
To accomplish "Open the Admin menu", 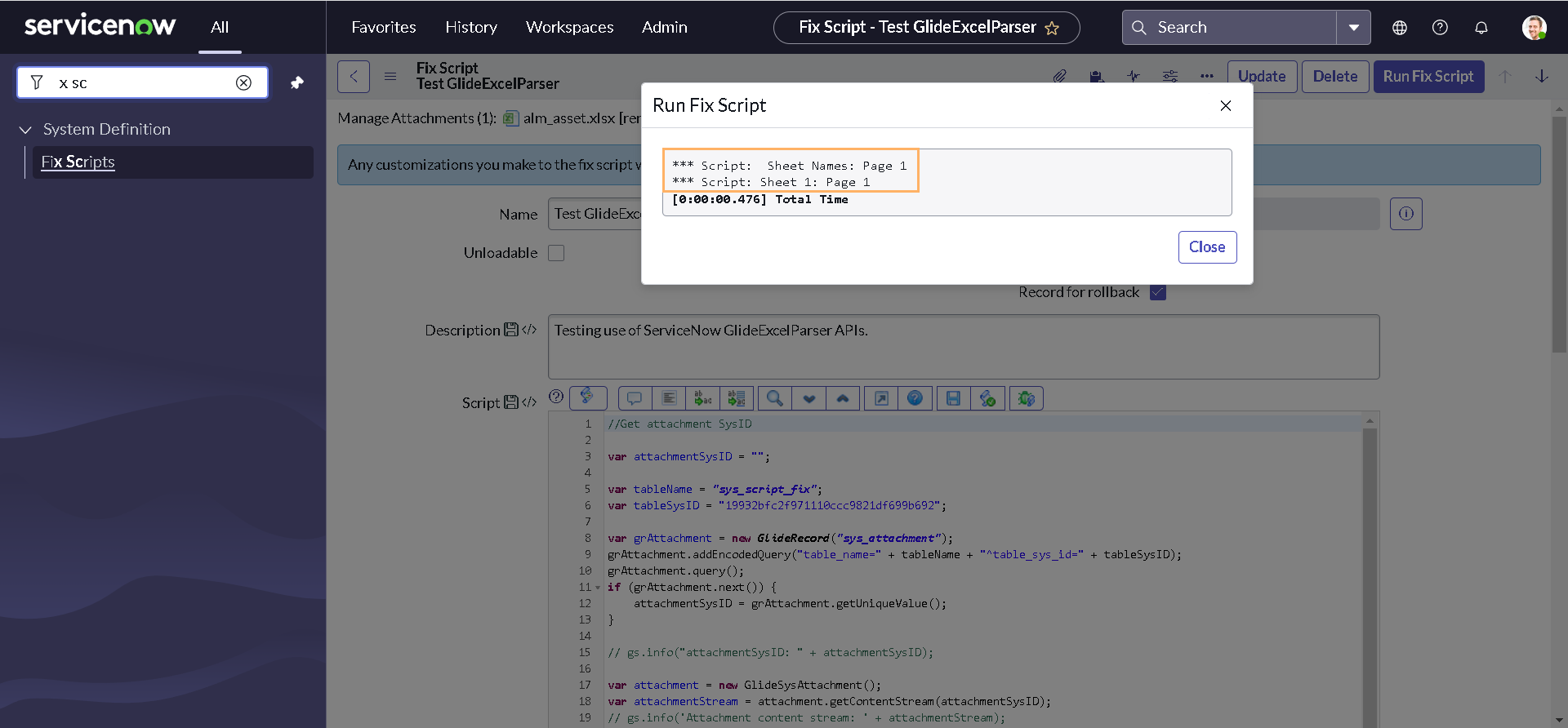I will pyautogui.click(x=665, y=27).
